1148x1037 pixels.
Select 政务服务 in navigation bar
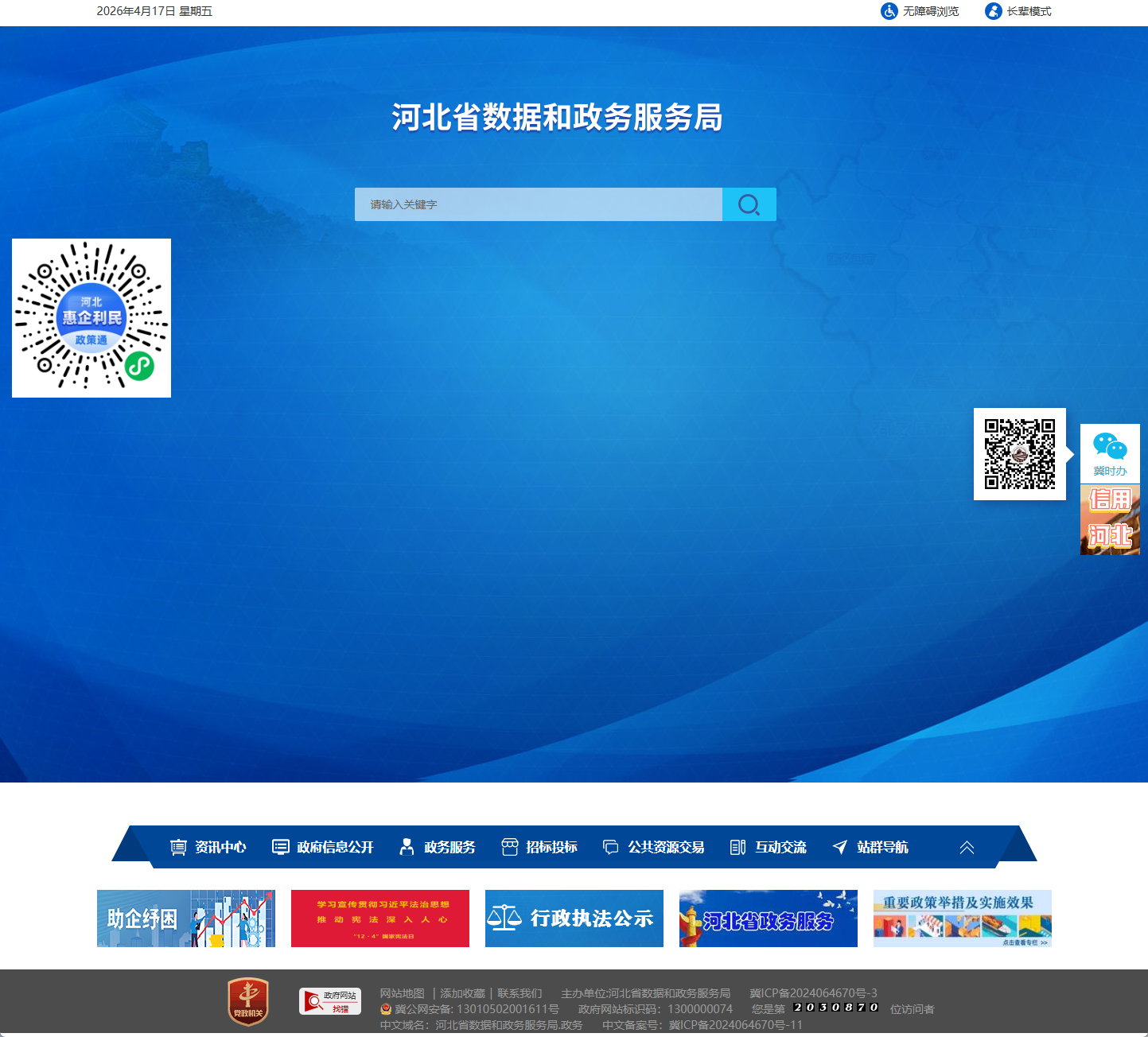click(x=438, y=847)
